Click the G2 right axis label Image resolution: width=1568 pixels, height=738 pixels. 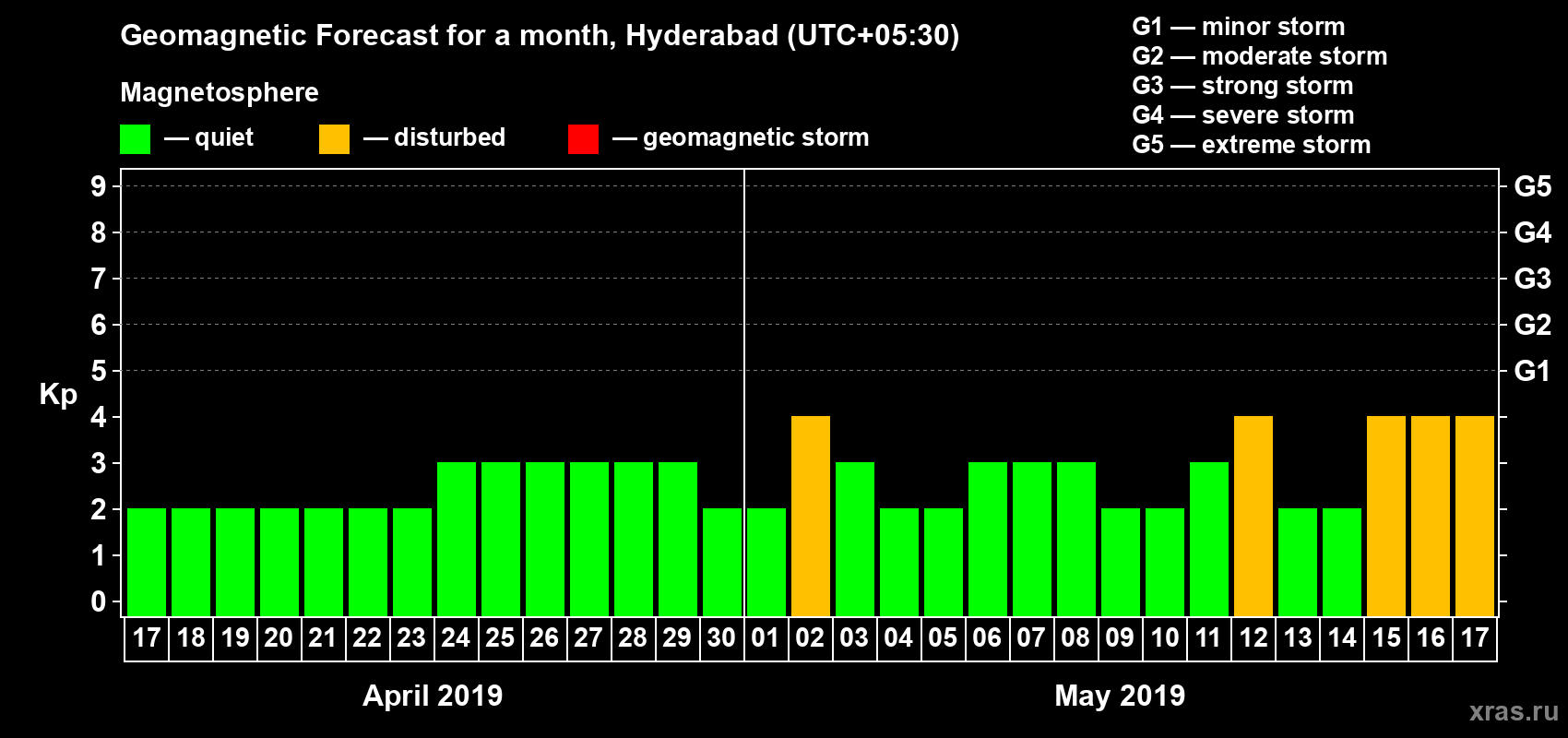click(x=1533, y=325)
